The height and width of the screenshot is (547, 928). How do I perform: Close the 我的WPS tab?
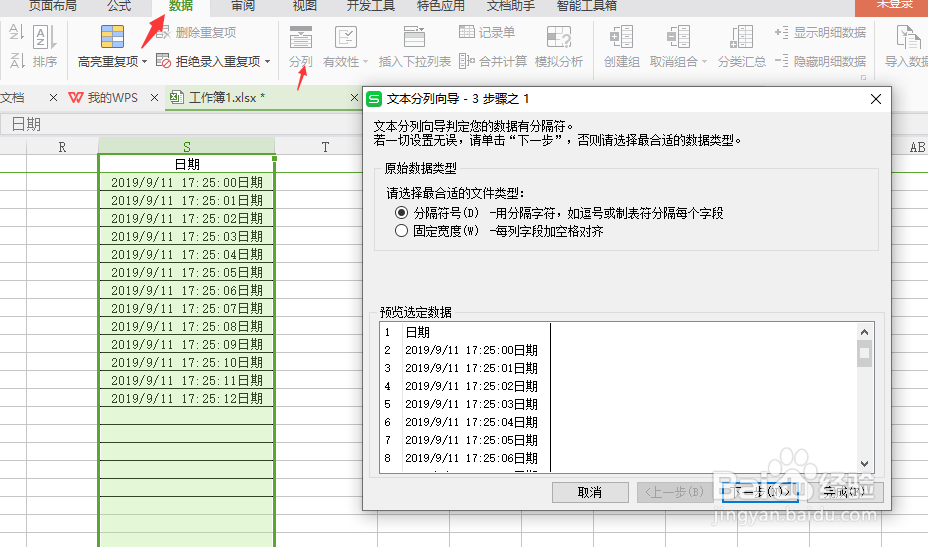tap(154, 98)
